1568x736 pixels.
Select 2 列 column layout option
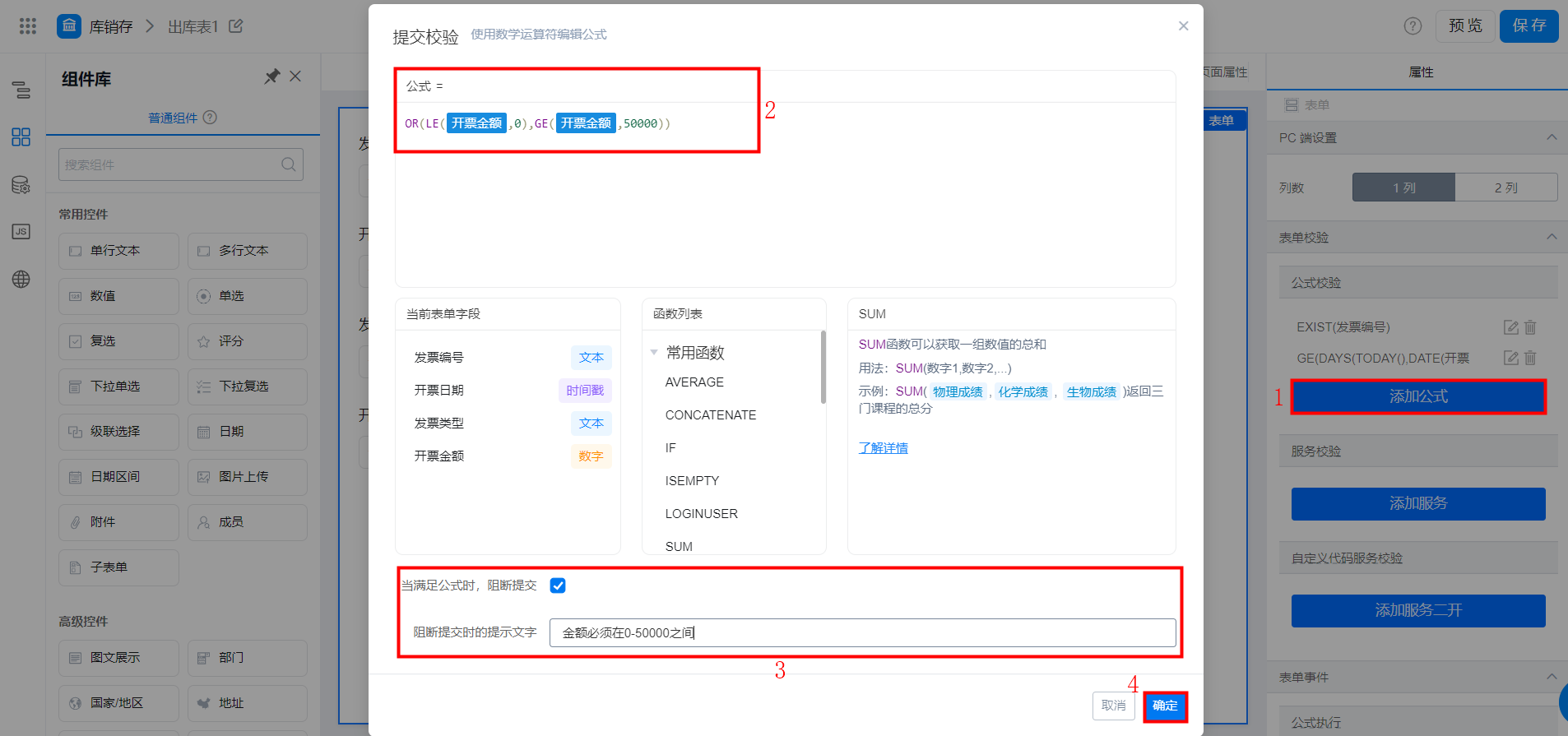click(x=1506, y=187)
